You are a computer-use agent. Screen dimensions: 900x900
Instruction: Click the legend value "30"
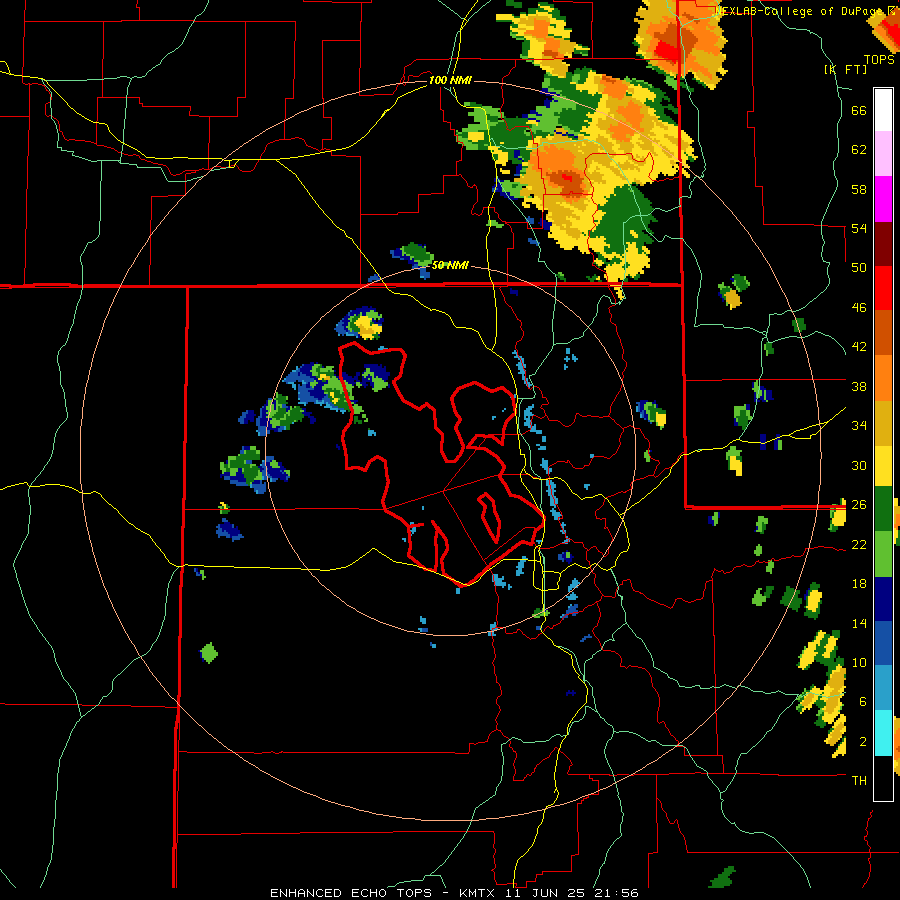859,465
